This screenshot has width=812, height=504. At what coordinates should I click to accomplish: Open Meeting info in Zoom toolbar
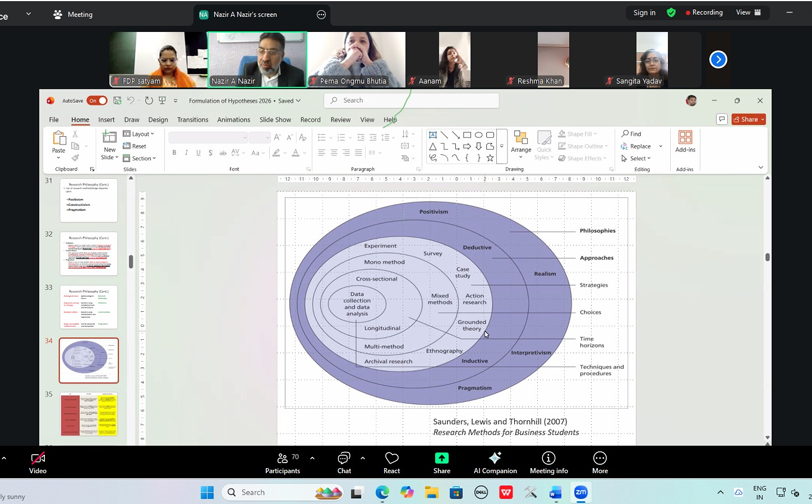coord(548,461)
